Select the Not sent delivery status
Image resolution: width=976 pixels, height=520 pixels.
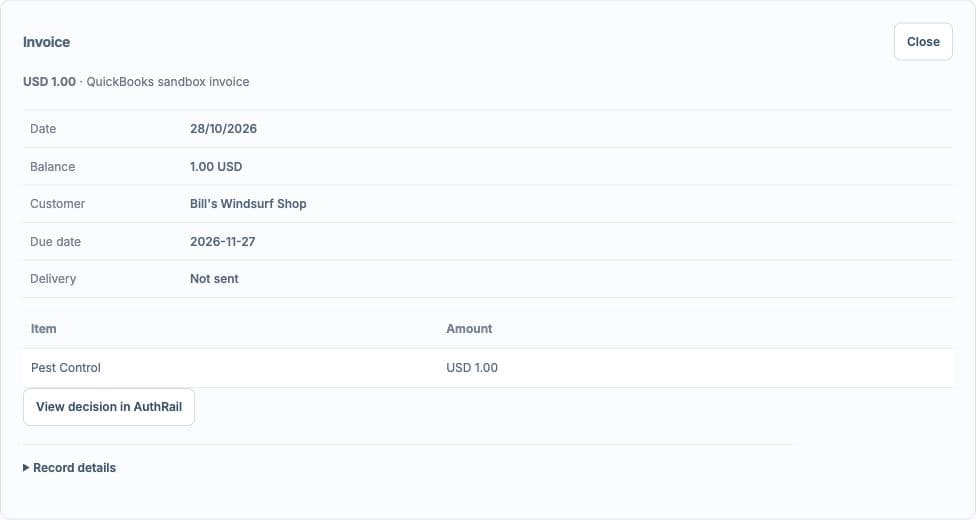[214, 279]
